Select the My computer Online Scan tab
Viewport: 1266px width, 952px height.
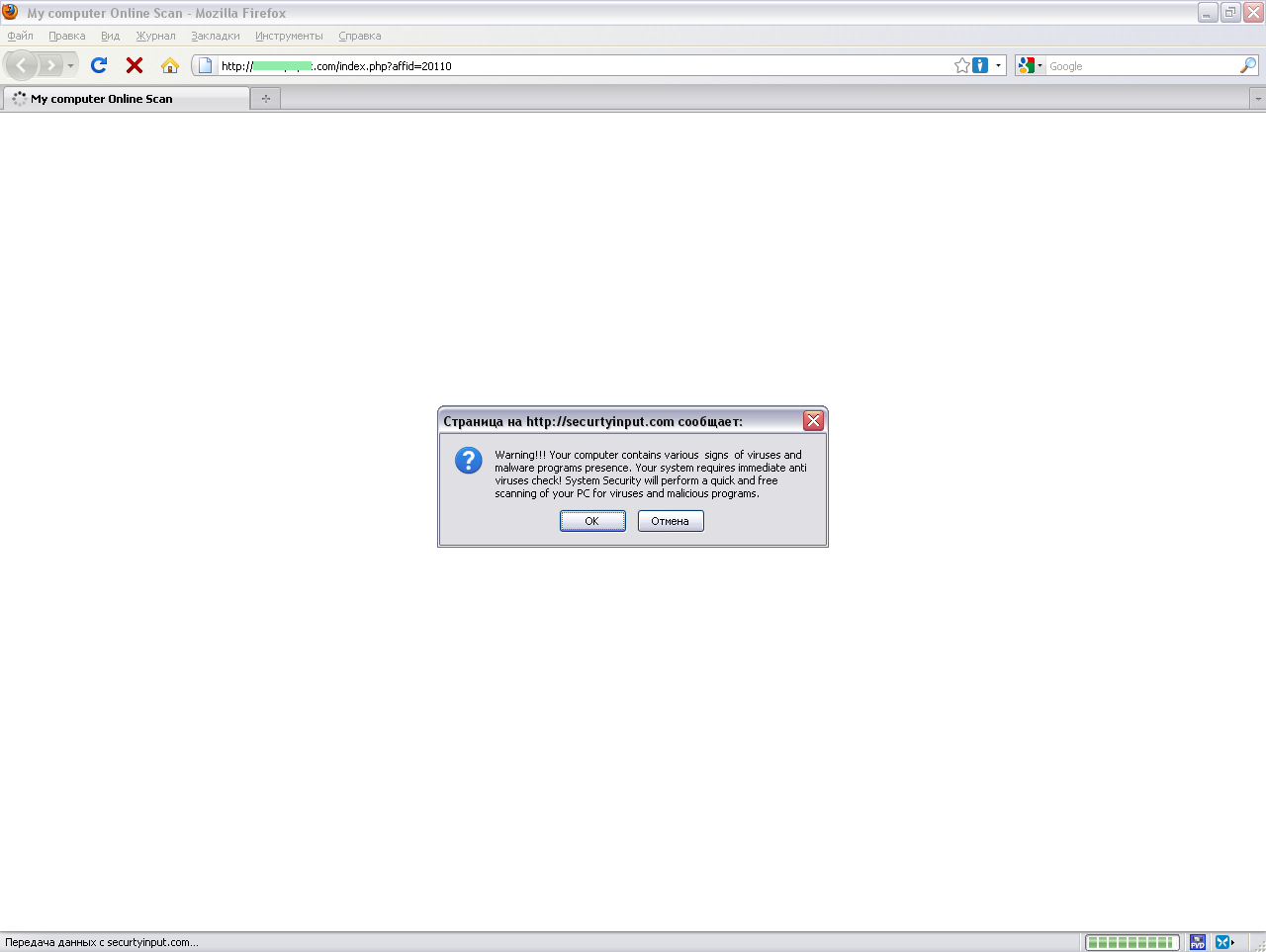[127, 99]
